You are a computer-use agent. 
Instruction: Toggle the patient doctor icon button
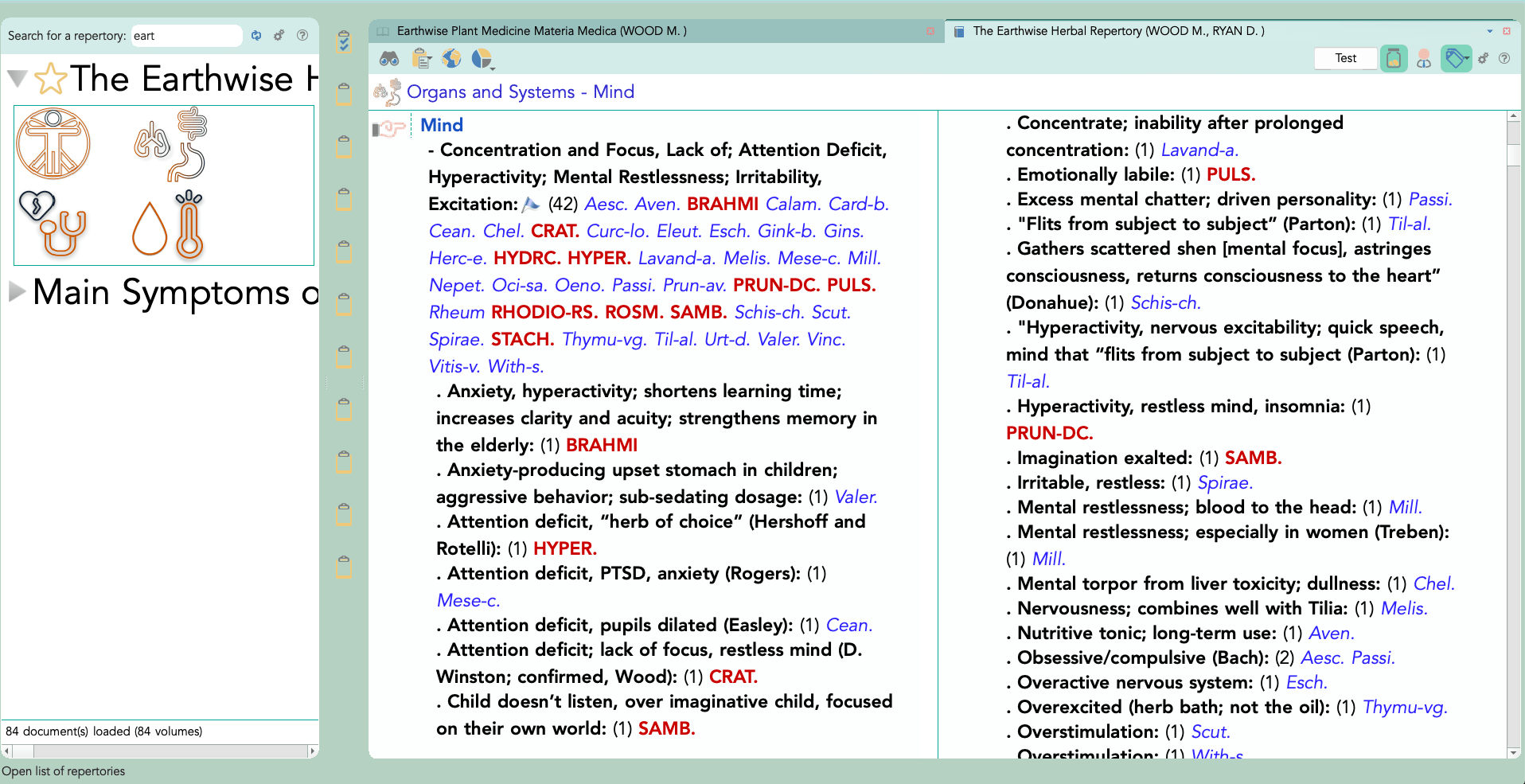pyautogui.click(x=1424, y=59)
